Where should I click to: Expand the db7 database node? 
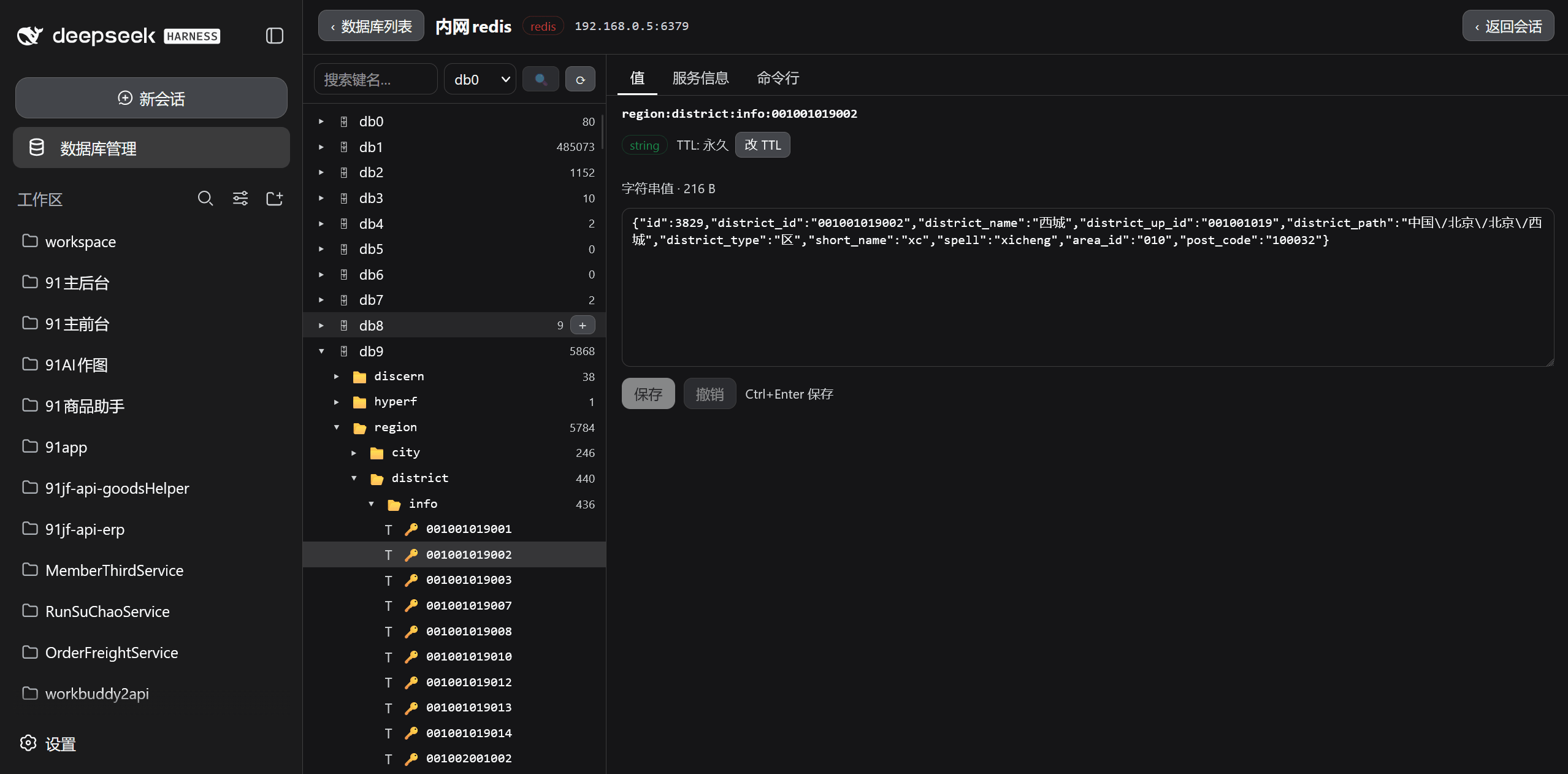(321, 300)
